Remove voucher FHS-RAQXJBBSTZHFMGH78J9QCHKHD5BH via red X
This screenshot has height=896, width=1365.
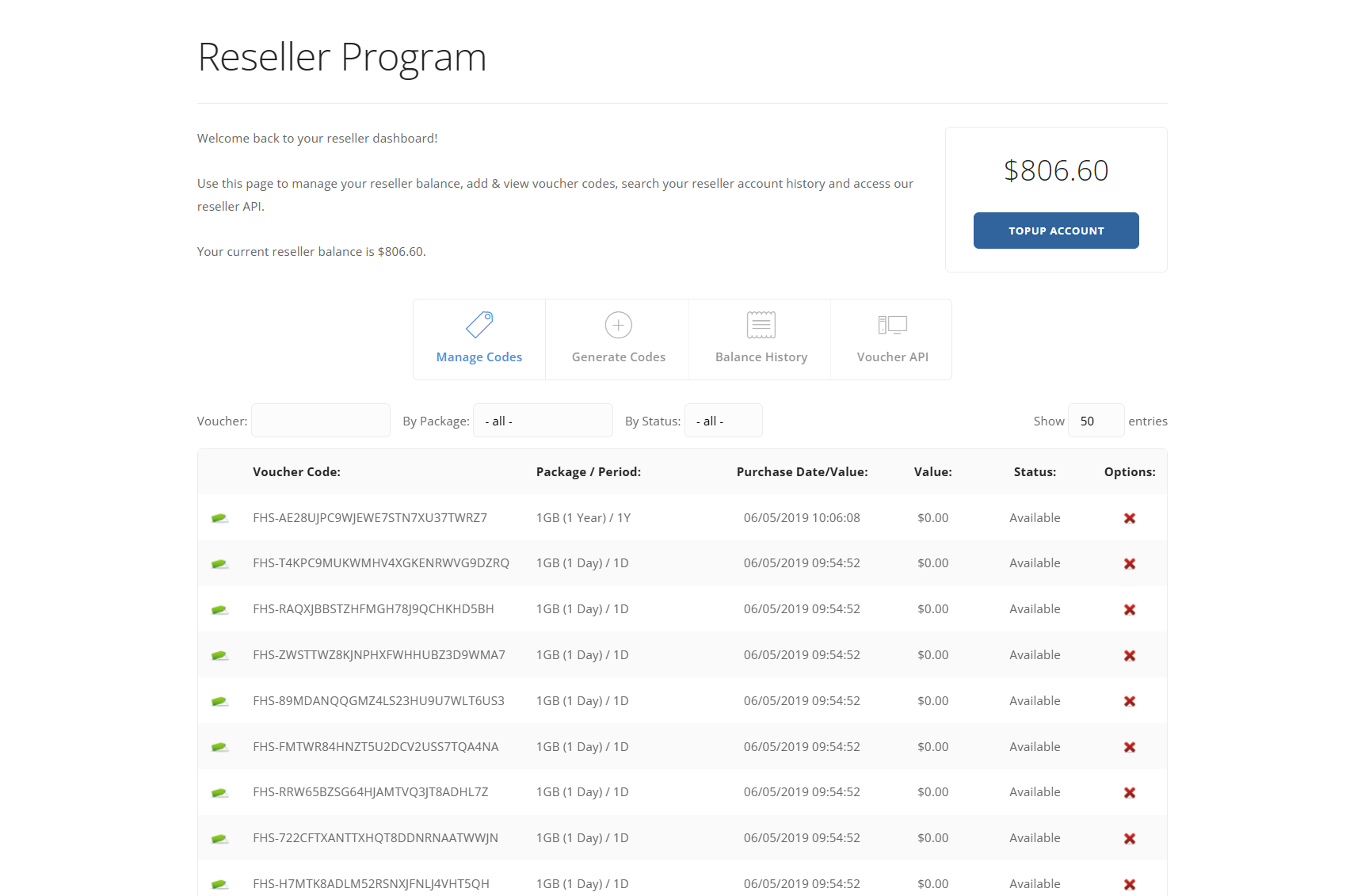1130,610
